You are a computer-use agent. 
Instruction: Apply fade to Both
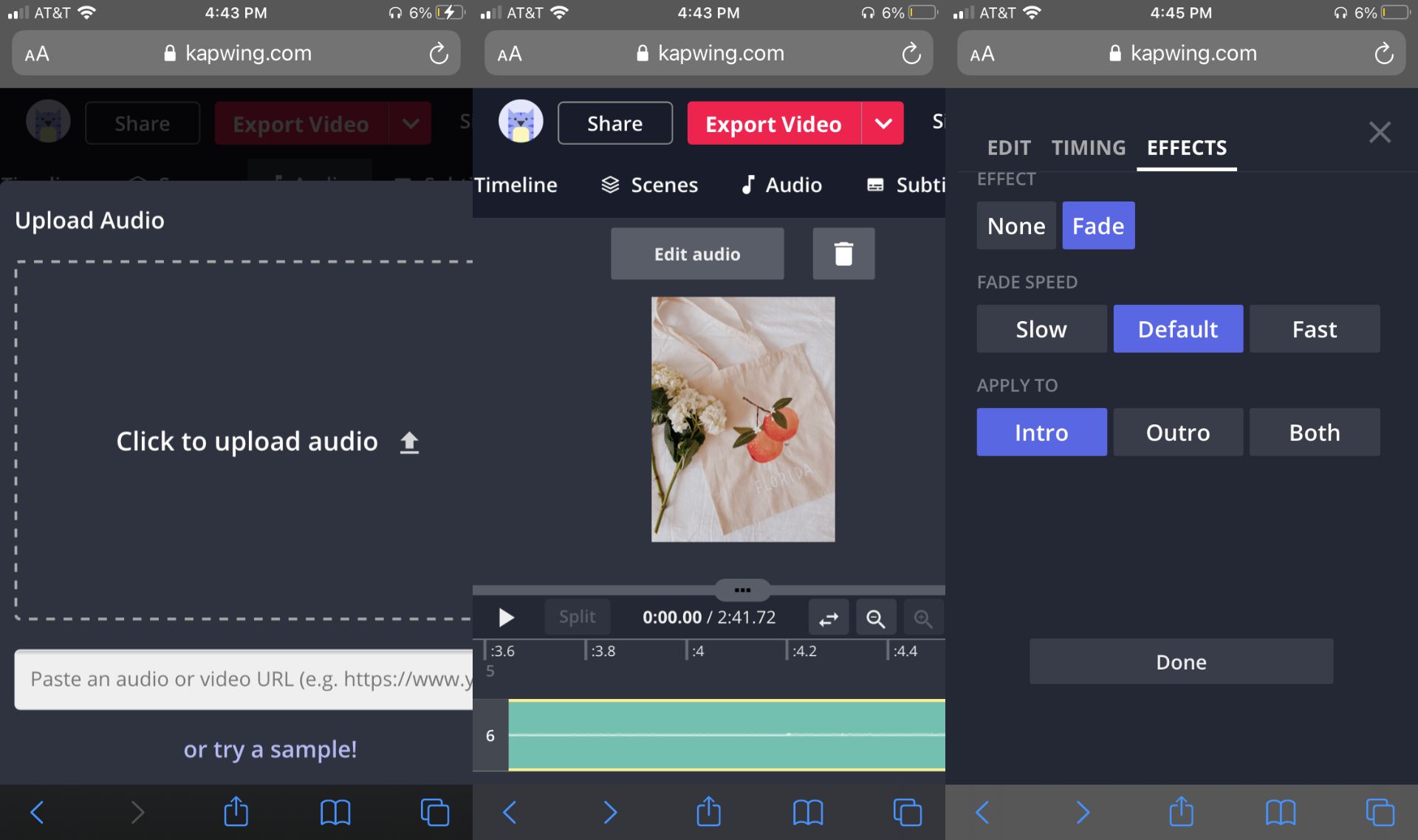tap(1314, 433)
